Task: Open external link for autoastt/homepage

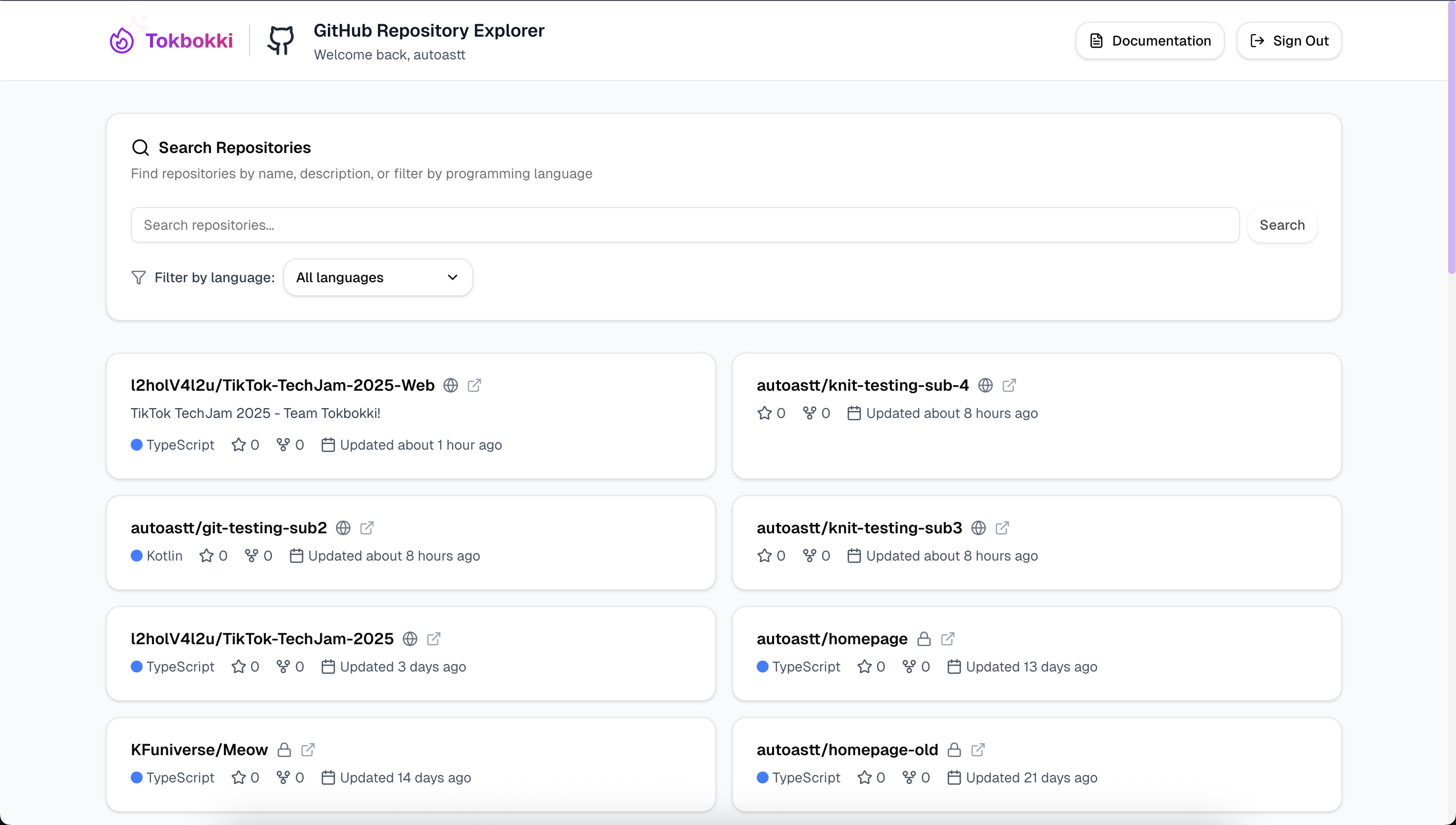Action: (948, 639)
